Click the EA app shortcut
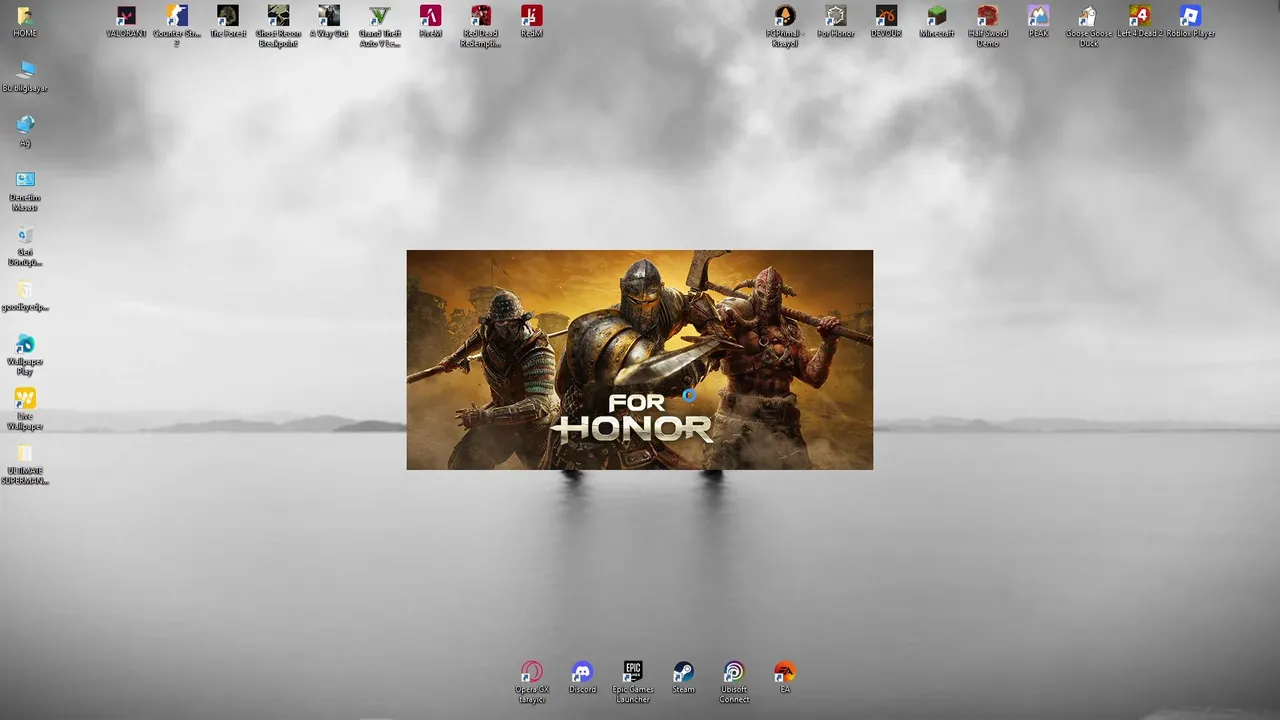1280x720 pixels. 785,672
